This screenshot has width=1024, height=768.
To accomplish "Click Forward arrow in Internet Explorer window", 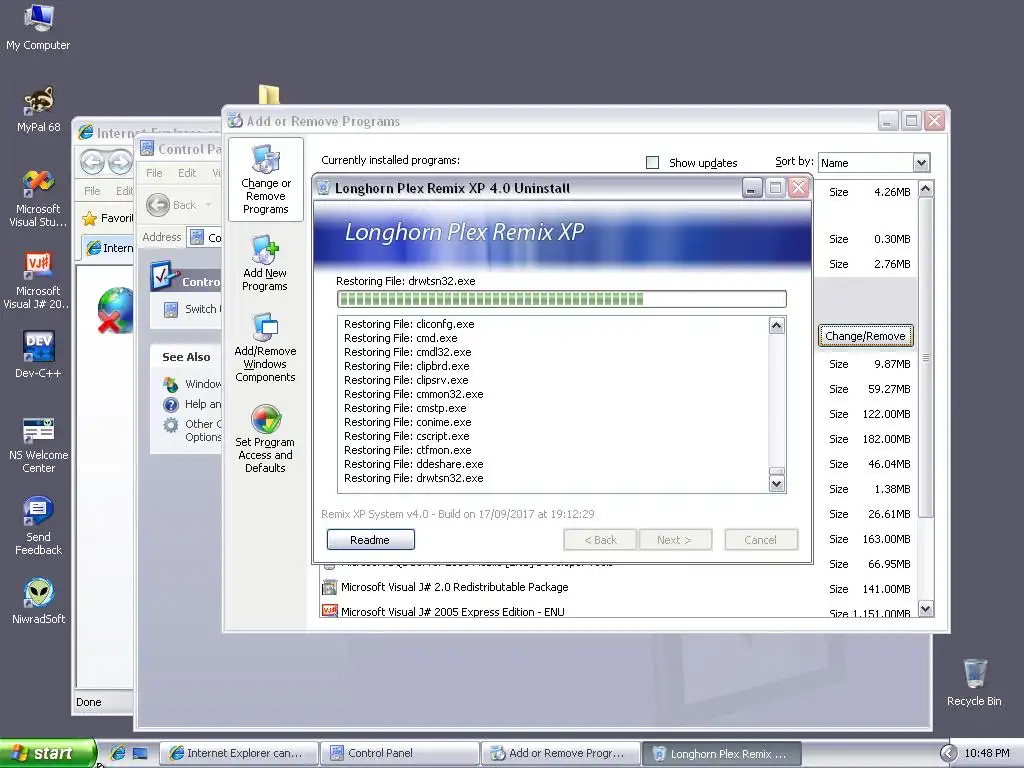I will click(120, 161).
